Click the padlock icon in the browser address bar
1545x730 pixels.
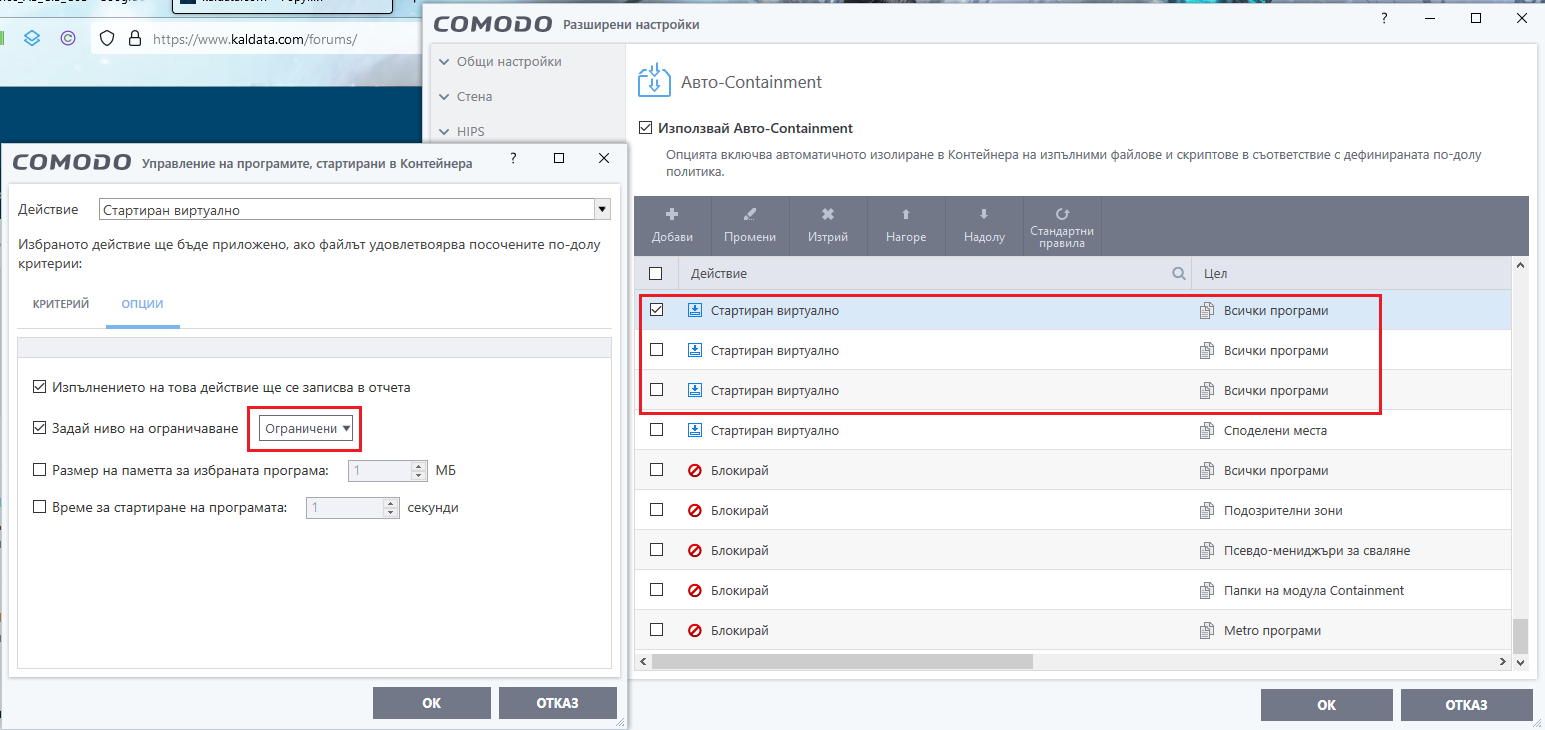click(135, 39)
